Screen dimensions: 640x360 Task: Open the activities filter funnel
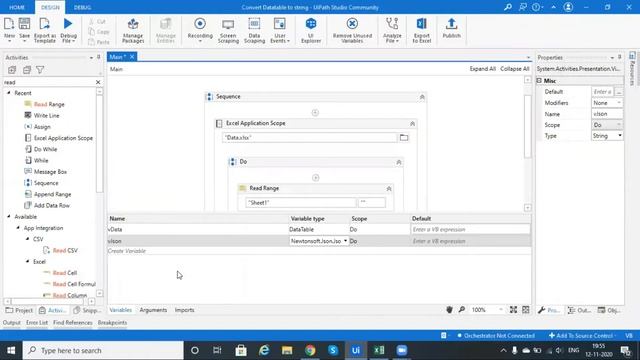(x=40, y=70)
